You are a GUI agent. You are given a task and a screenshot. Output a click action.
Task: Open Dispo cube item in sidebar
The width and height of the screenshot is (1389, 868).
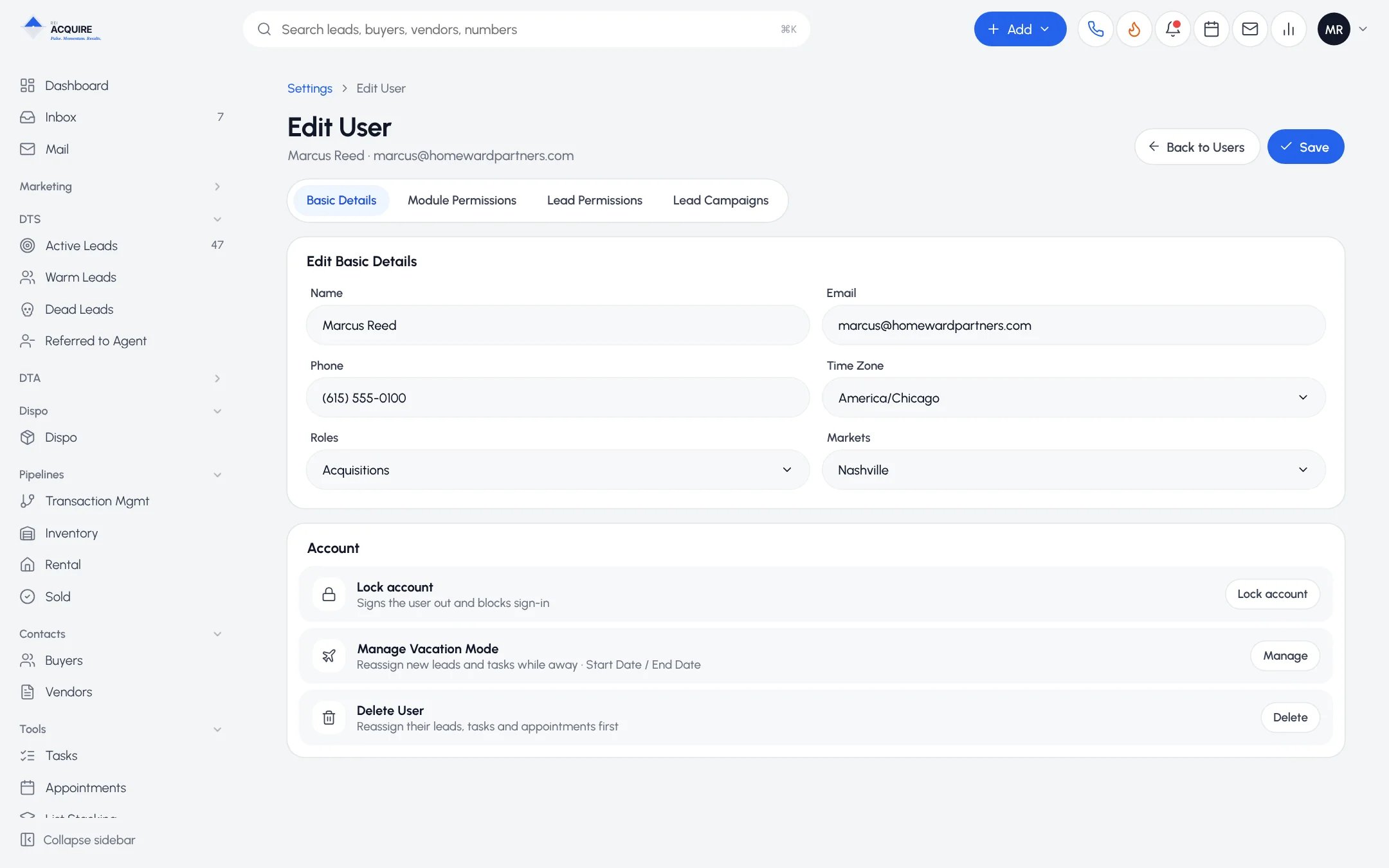click(x=122, y=437)
